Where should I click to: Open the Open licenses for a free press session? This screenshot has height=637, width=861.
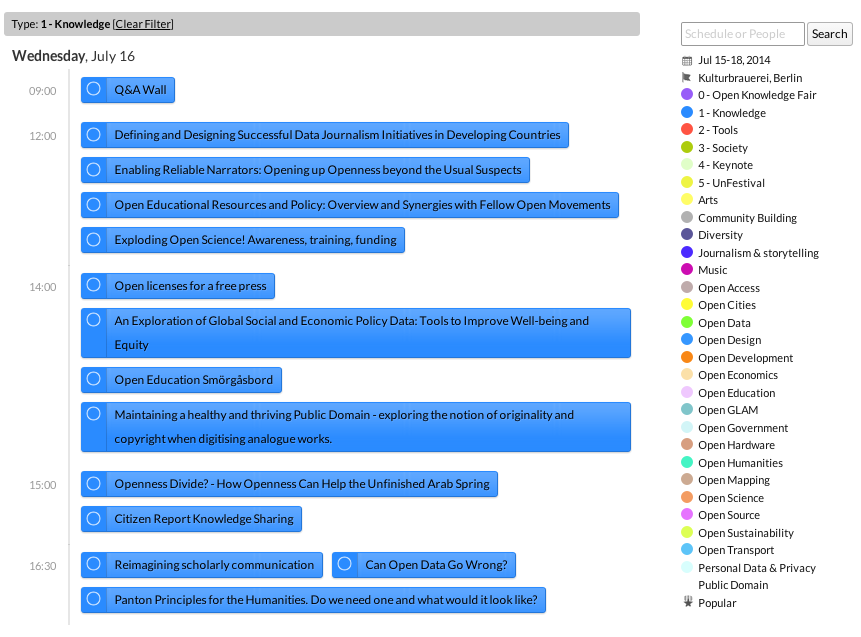coord(190,286)
